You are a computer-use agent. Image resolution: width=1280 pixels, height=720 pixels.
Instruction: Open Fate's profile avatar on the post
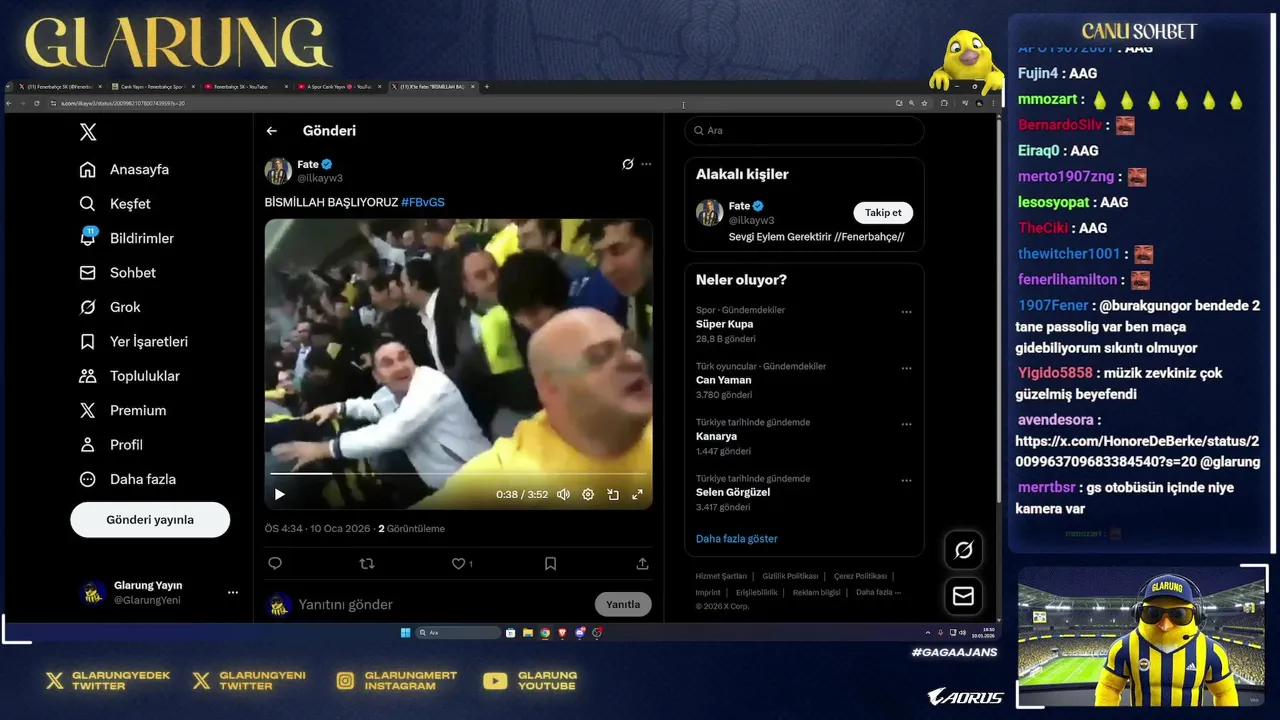coord(278,171)
